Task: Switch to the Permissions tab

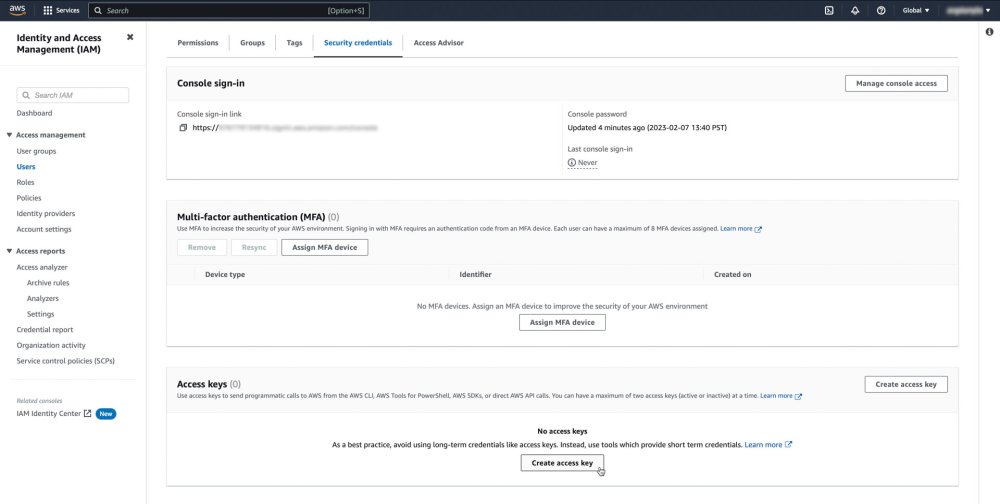Action: coord(198,43)
